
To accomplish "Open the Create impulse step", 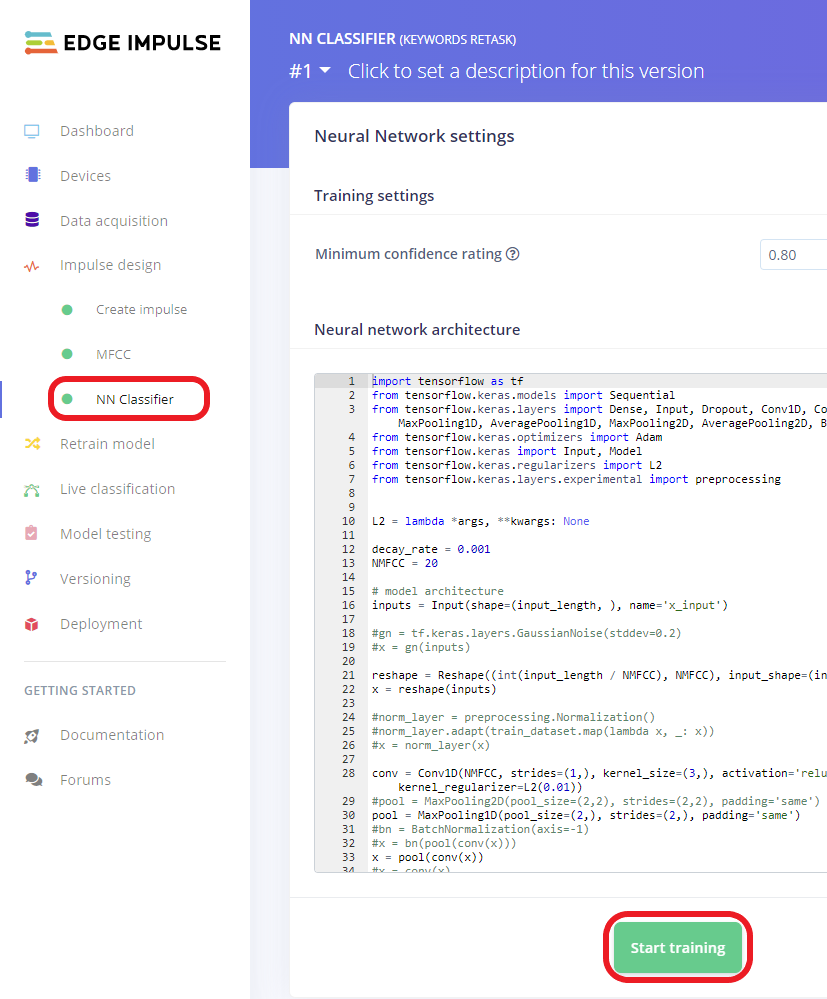I will 141,310.
